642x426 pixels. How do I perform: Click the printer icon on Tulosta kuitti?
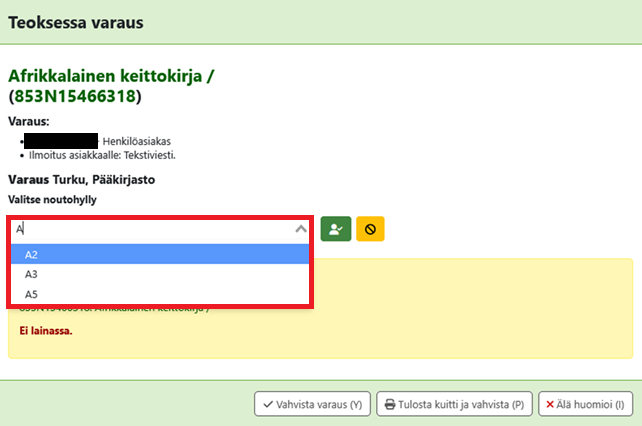(x=390, y=405)
